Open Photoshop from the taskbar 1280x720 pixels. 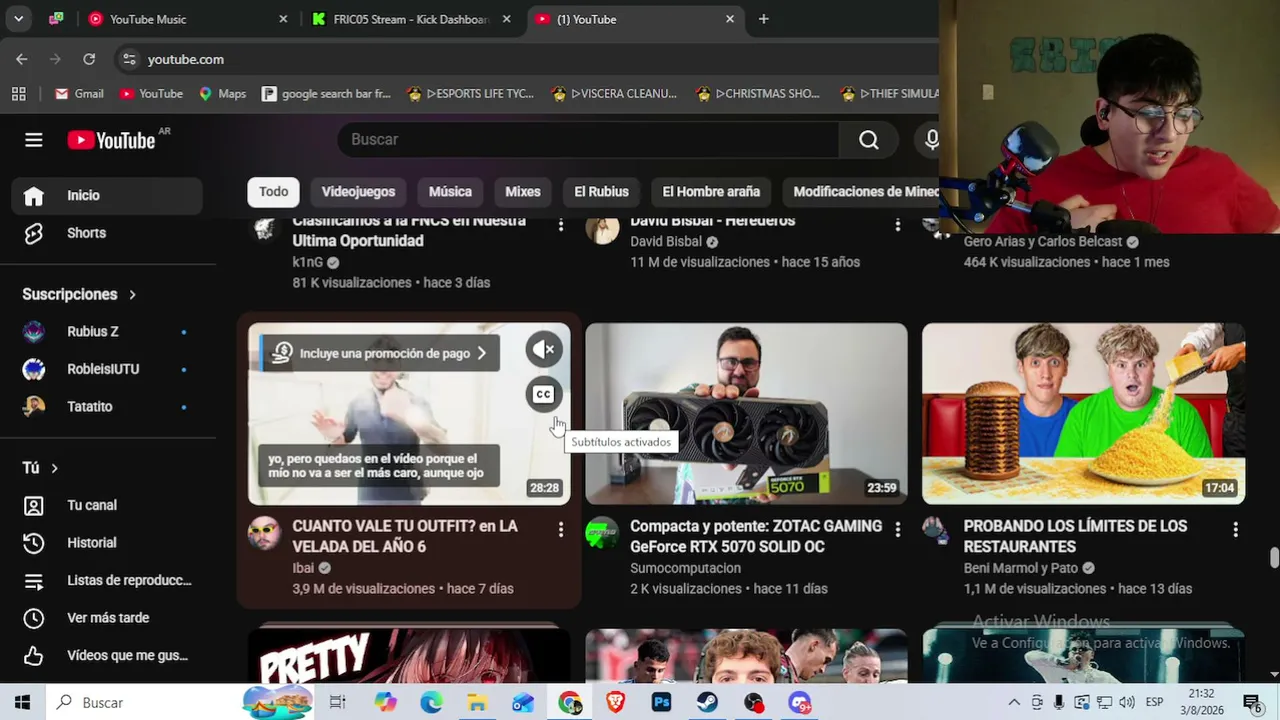point(661,703)
